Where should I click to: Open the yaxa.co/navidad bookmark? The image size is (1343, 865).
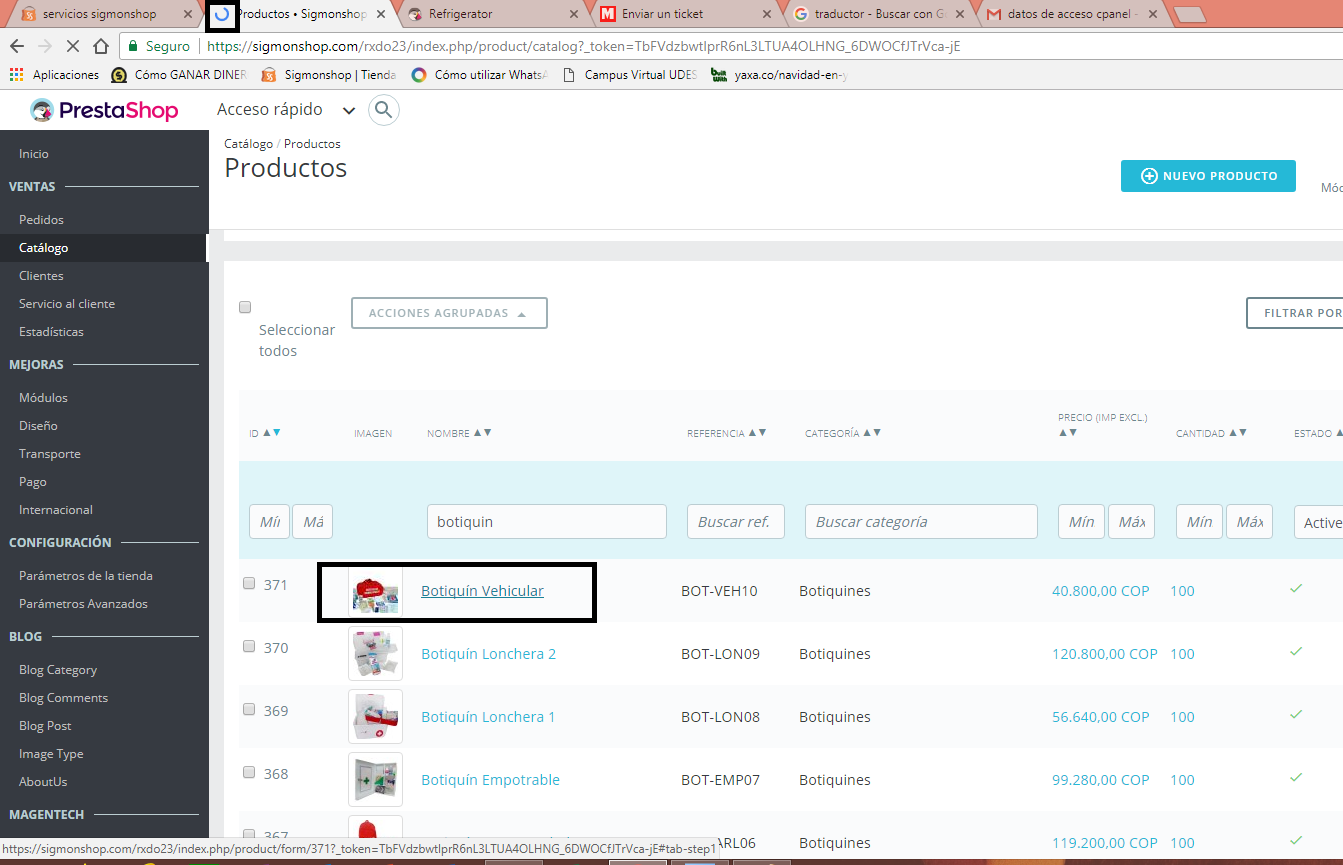click(779, 75)
